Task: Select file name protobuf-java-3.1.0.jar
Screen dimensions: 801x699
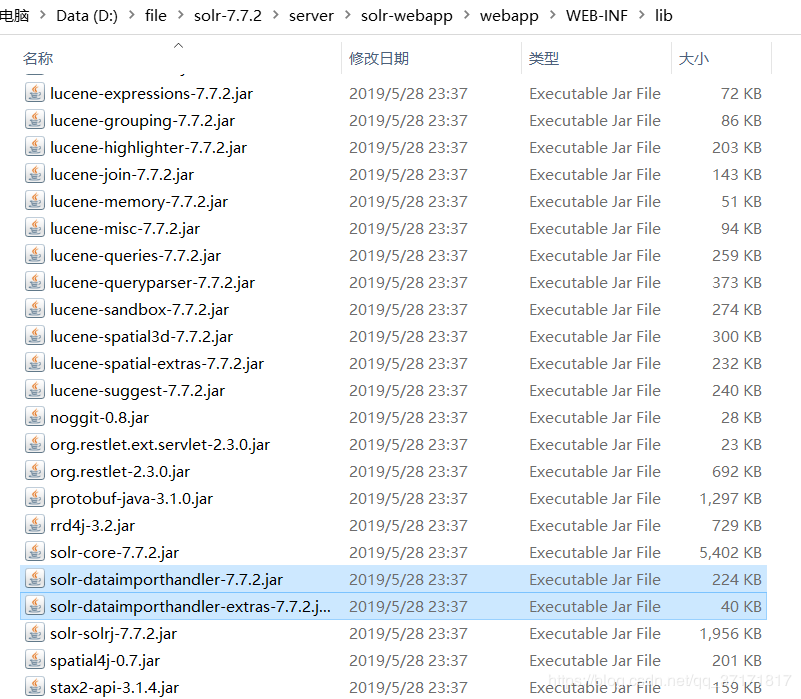Action: coord(131,499)
